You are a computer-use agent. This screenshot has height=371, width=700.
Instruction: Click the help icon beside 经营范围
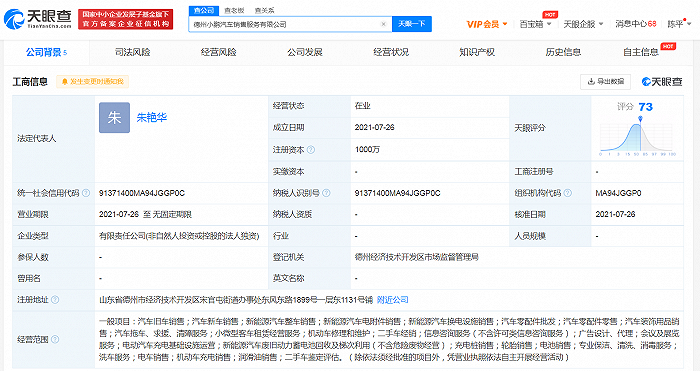55,339
